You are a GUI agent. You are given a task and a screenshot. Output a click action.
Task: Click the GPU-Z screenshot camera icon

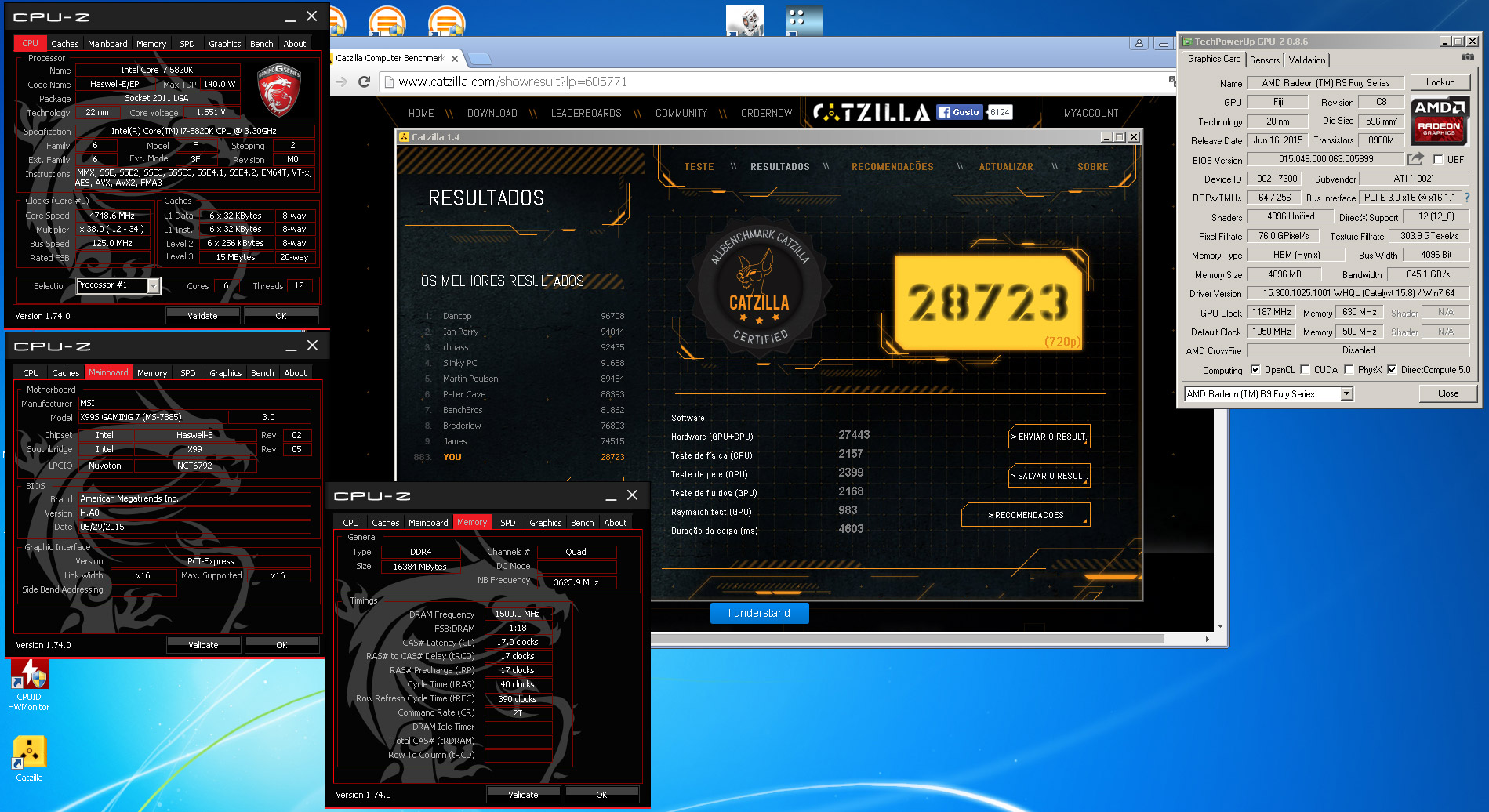tap(1467, 57)
